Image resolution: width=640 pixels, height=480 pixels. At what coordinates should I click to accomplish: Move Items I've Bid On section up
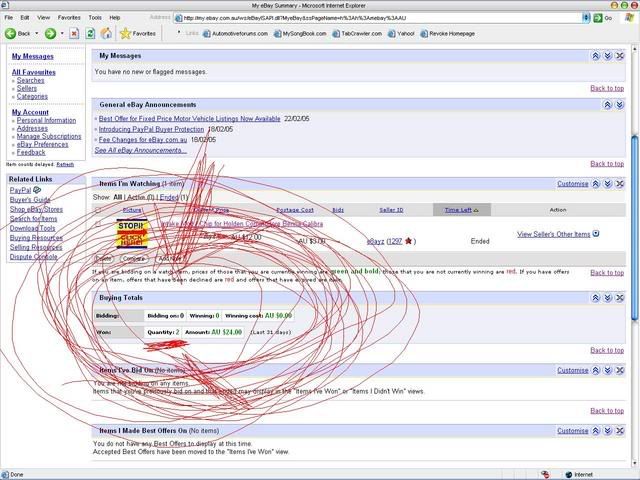(x=596, y=370)
